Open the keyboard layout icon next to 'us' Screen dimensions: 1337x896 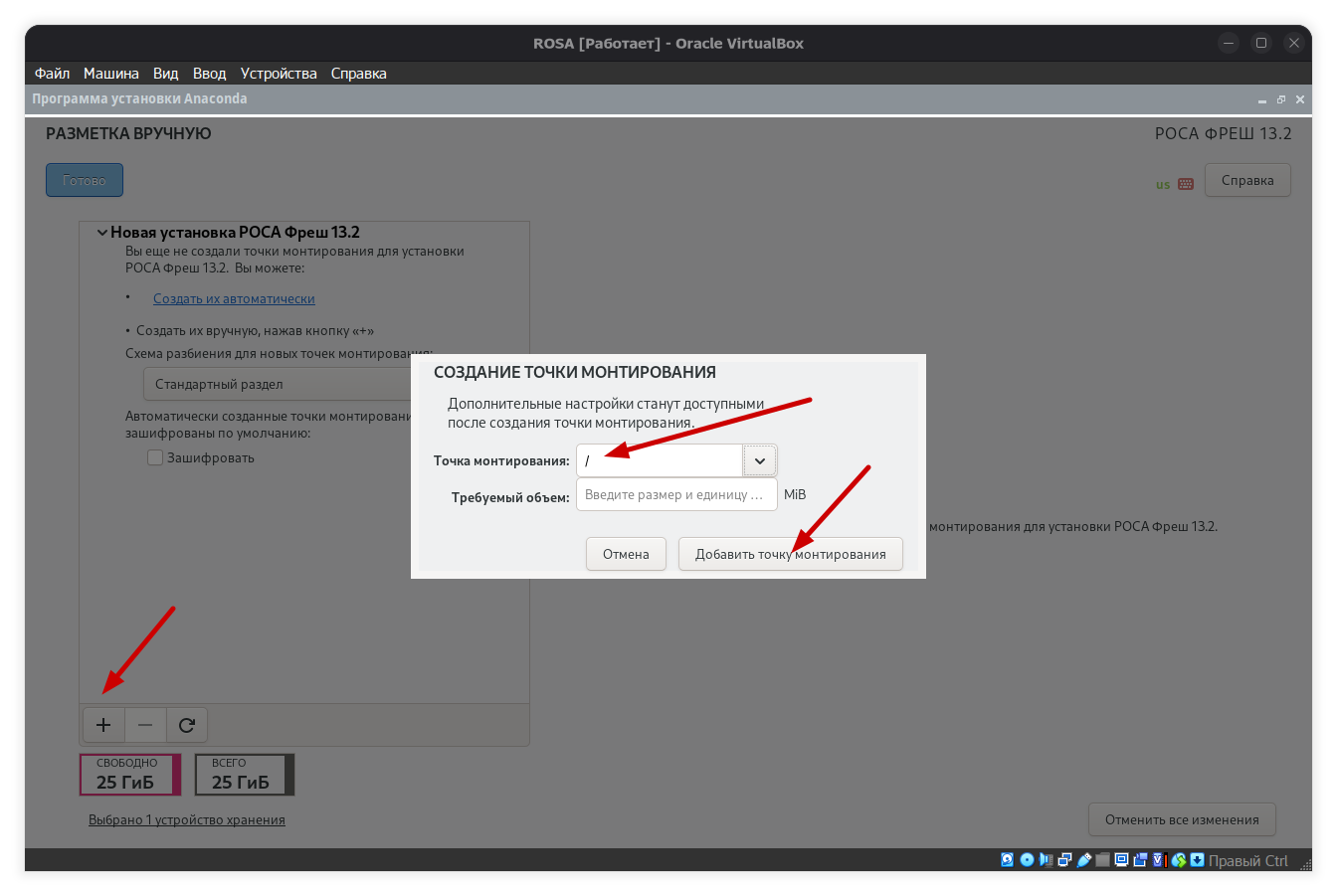click(1186, 184)
